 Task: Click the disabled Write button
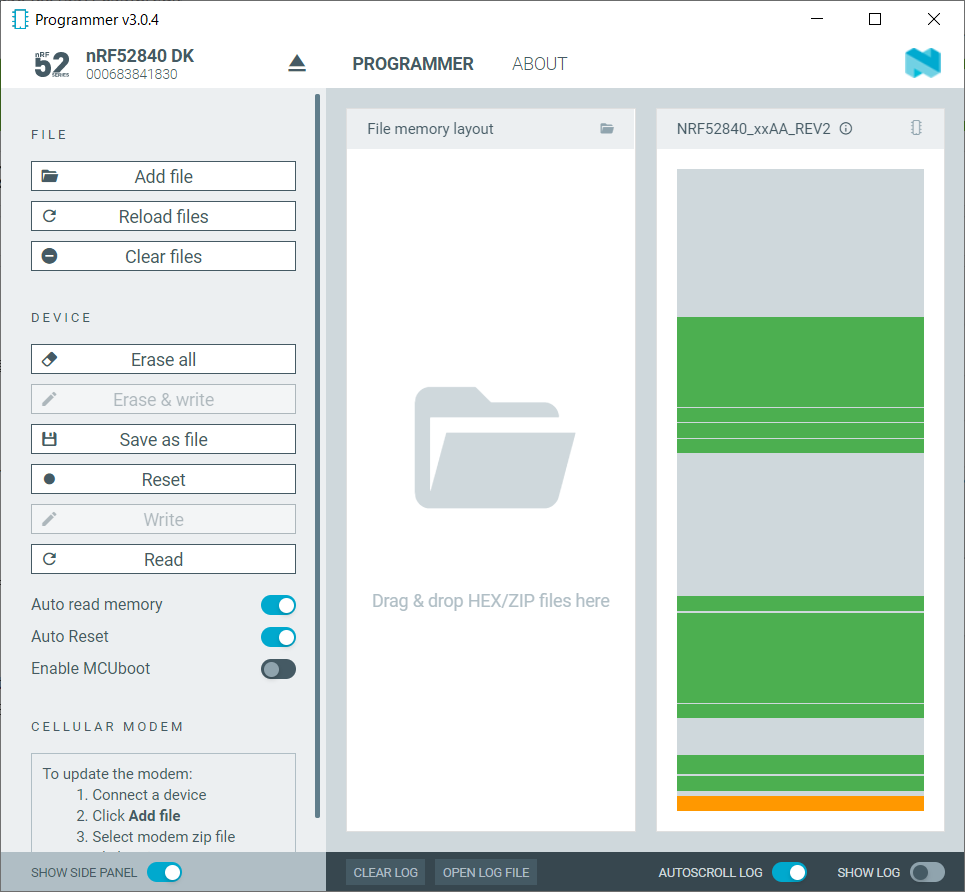(163, 519)
